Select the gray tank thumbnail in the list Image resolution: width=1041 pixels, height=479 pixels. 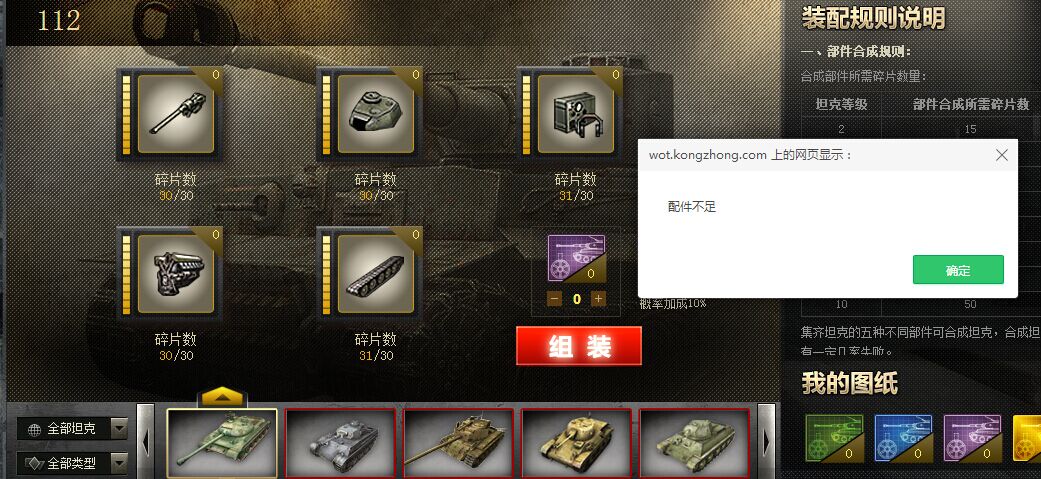coord(340,443)
